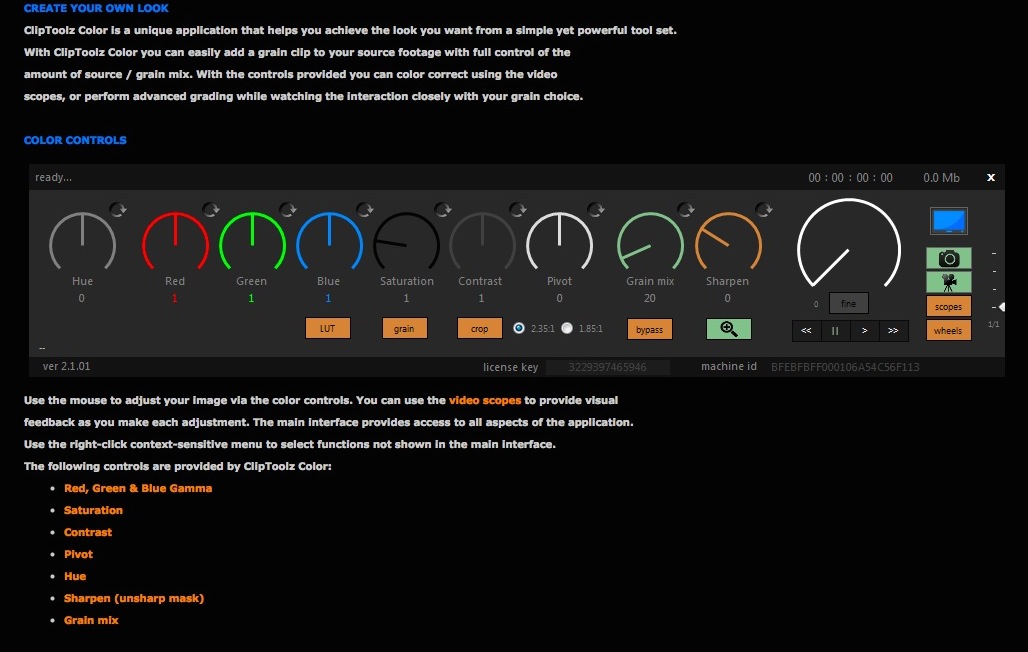Open the 'Red, Green & Blue Gamma' link
Image resolution: width=1028 pixels, height=652 pixels.
tap(138, 488)
